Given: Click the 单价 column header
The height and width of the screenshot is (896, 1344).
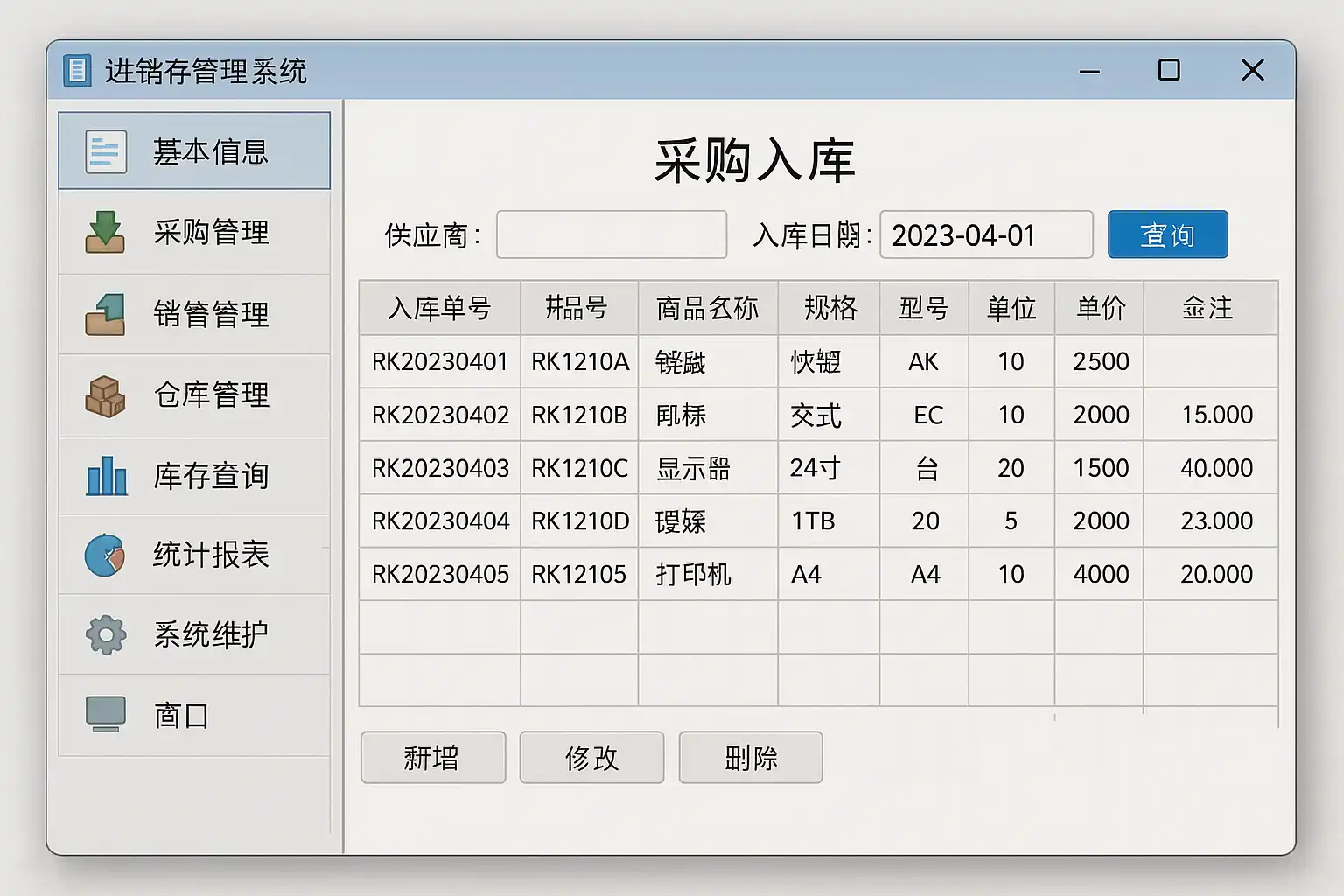Looking at the screenshot, I should pyautogui.click(x=1100, y=308).
